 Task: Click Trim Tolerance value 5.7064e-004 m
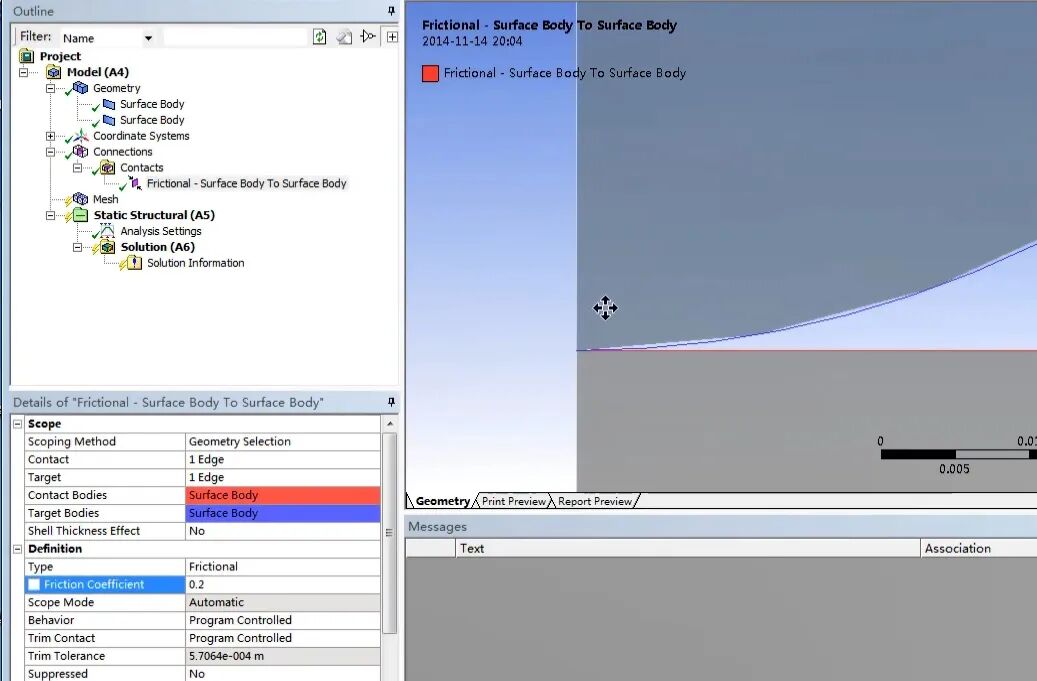[283, 656]
